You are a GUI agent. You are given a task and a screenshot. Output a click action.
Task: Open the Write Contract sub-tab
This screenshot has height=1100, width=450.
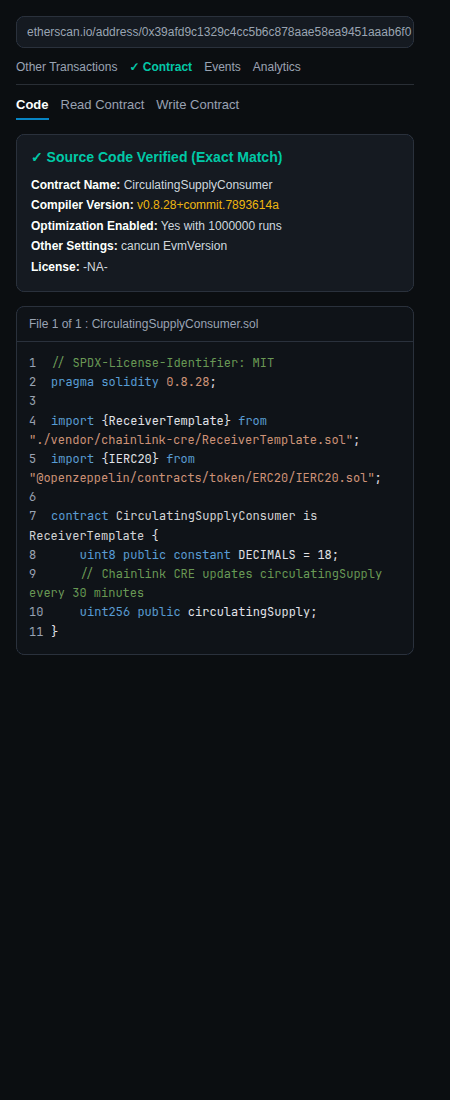(197, 105)
